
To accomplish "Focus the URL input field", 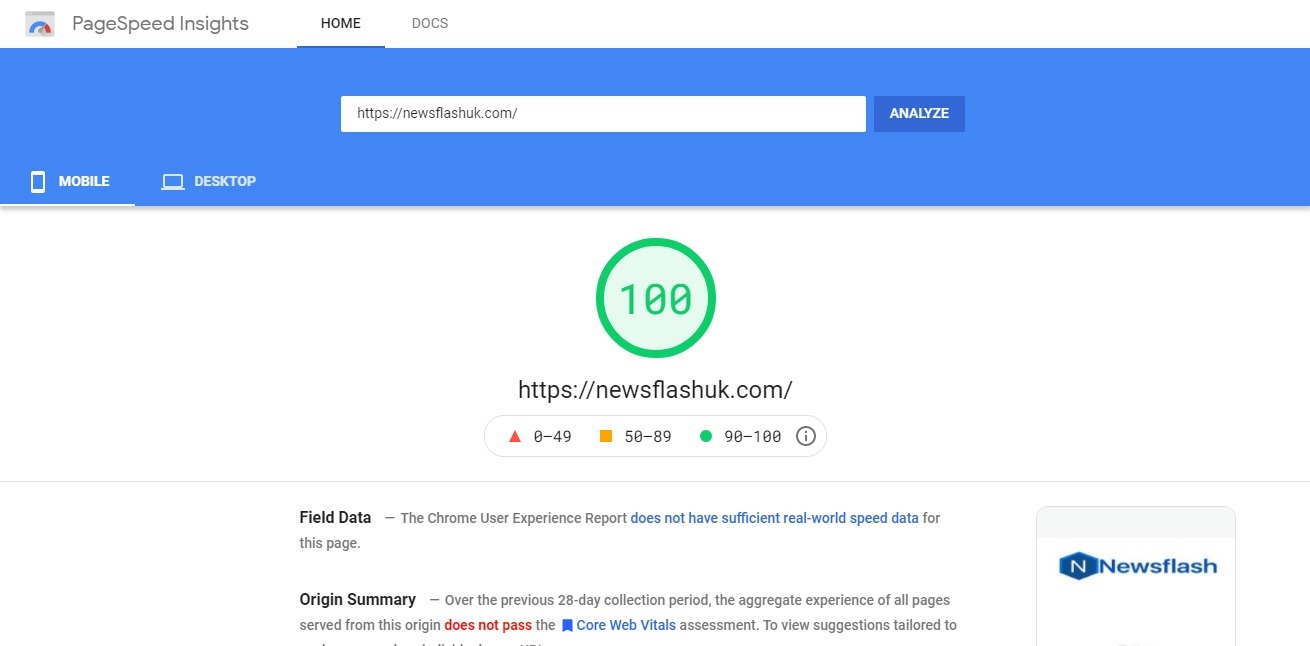I will [x=603, y=114].
